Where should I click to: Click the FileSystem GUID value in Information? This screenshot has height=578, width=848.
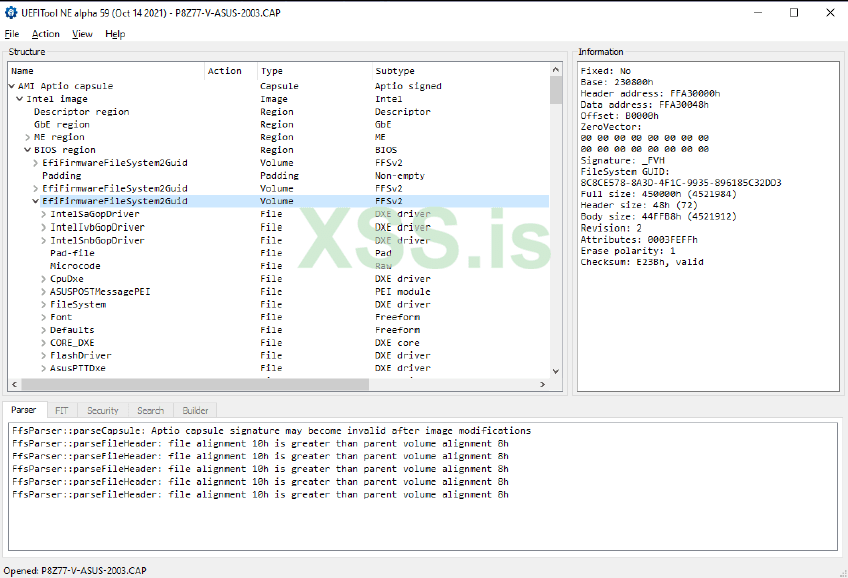coord(681,183)
